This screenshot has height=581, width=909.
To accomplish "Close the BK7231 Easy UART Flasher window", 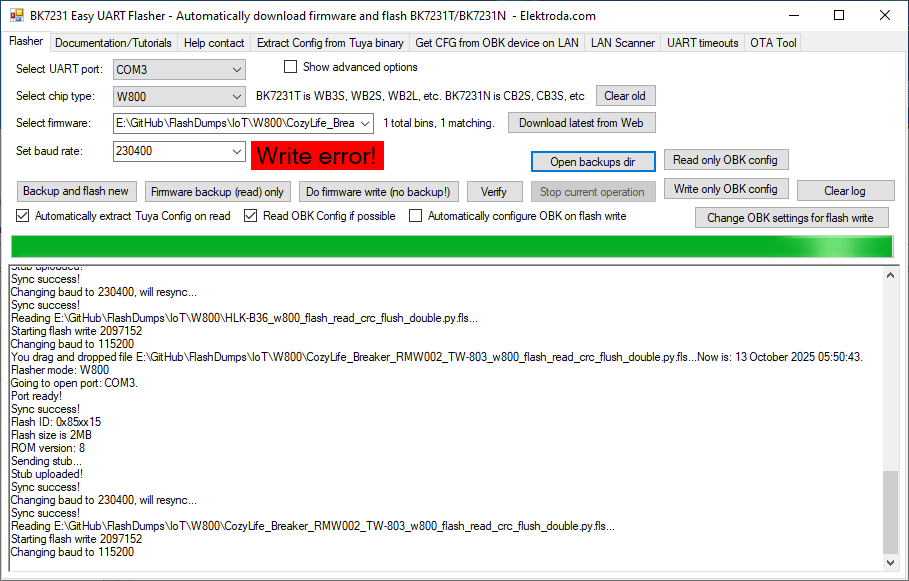I will (x=885, y=16).
